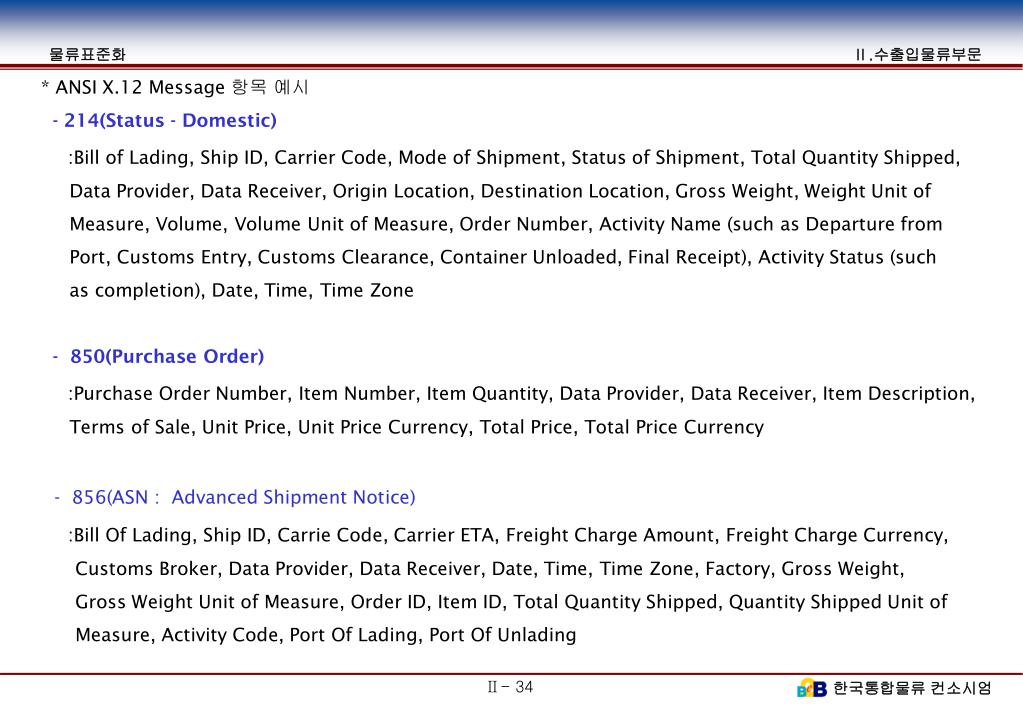Image resolution: width=1023 pixels, height=708 pixels.
Task: Click the line starting 'Gross Weight Unit of Measure, Order ID'
Action: pyautogui.click(x=512, y=602)
